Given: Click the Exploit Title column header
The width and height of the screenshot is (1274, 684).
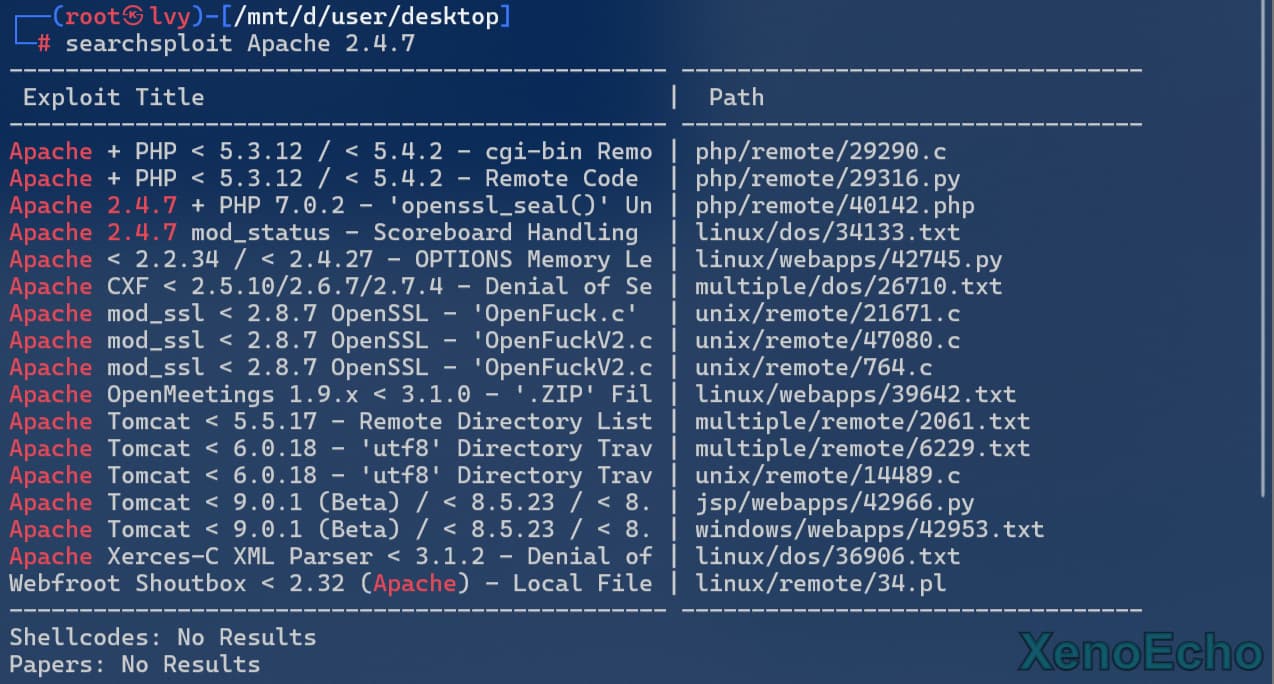Looking at the screenshot, I should [113, 97].
